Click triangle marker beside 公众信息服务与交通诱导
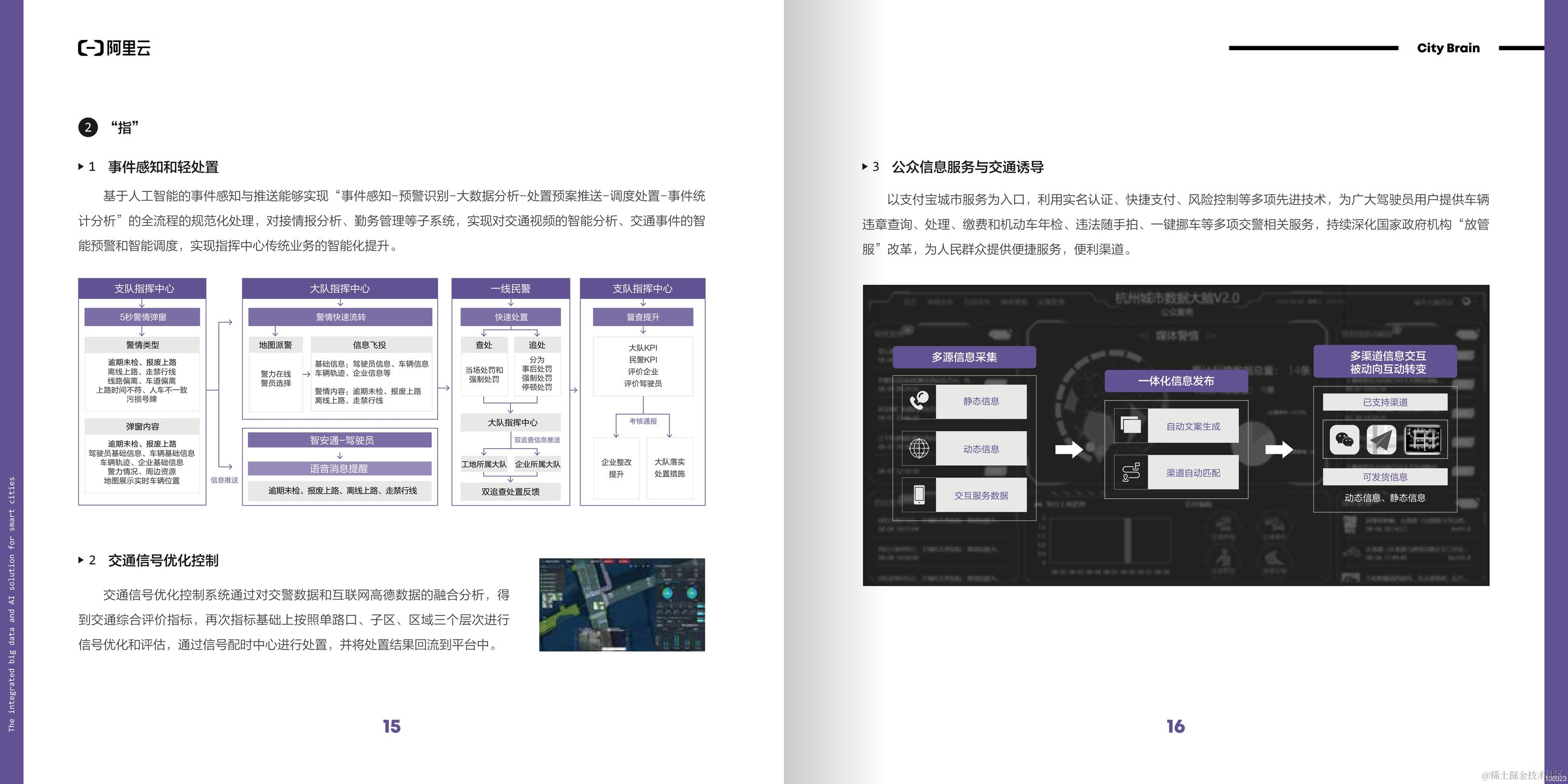1568x784 pixels. point(864,166)
